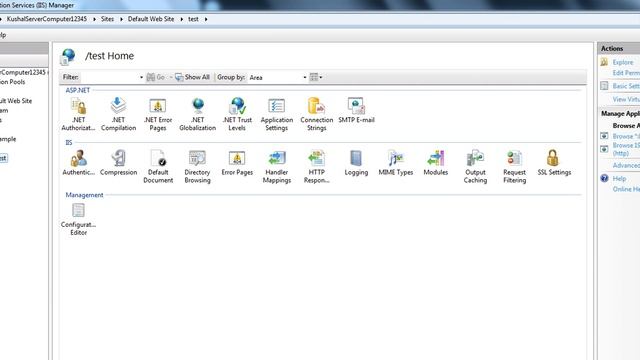Click the Explore folder icon
This screenshot has width=640, height=360.
604,62
